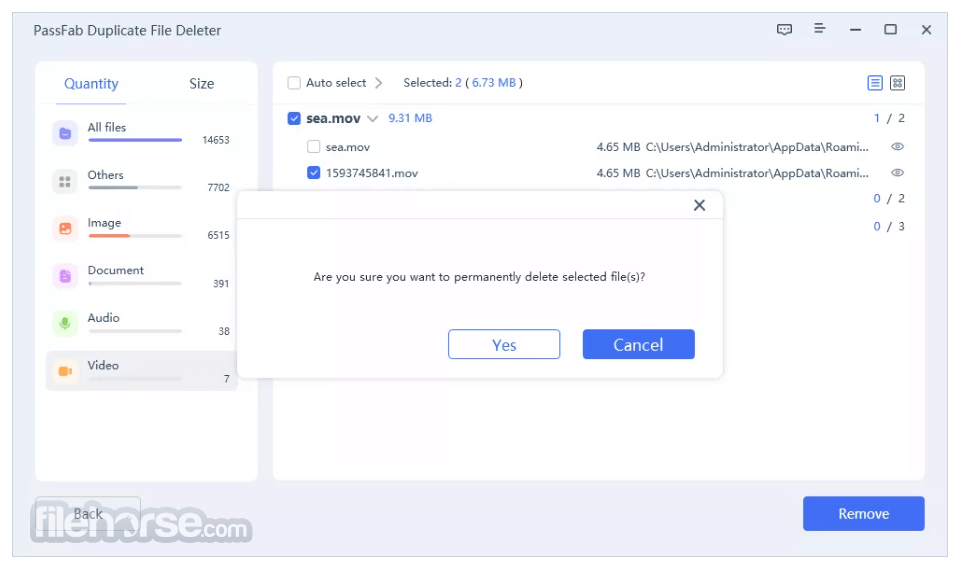Screen dimensions: 962x573
Task: Click the 0 / 3 selection count
Action: coord(889,226)
